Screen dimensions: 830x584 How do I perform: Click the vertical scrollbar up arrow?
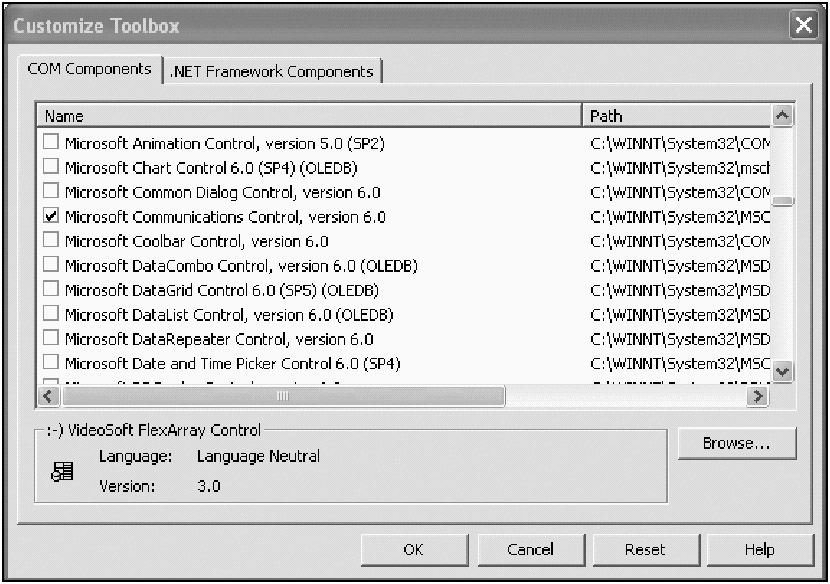tap(783, 116)
